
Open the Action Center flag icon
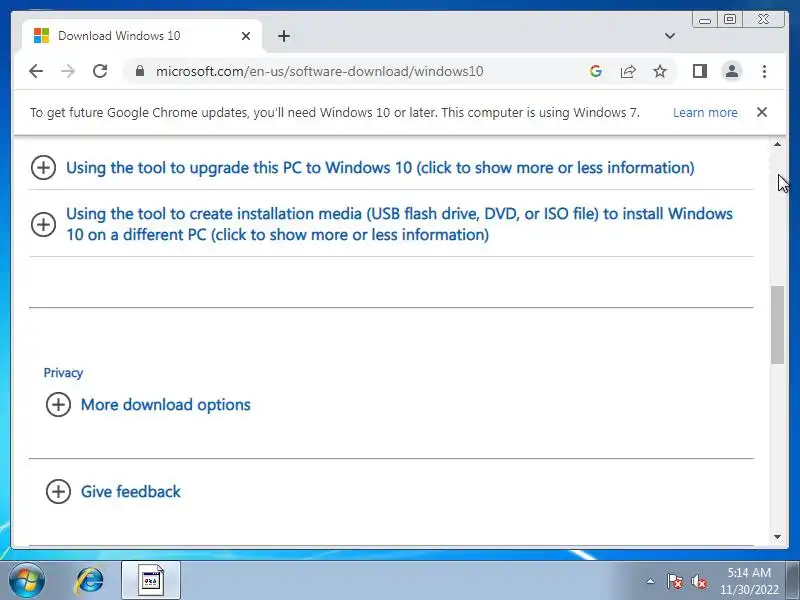[x=674, y=581]
